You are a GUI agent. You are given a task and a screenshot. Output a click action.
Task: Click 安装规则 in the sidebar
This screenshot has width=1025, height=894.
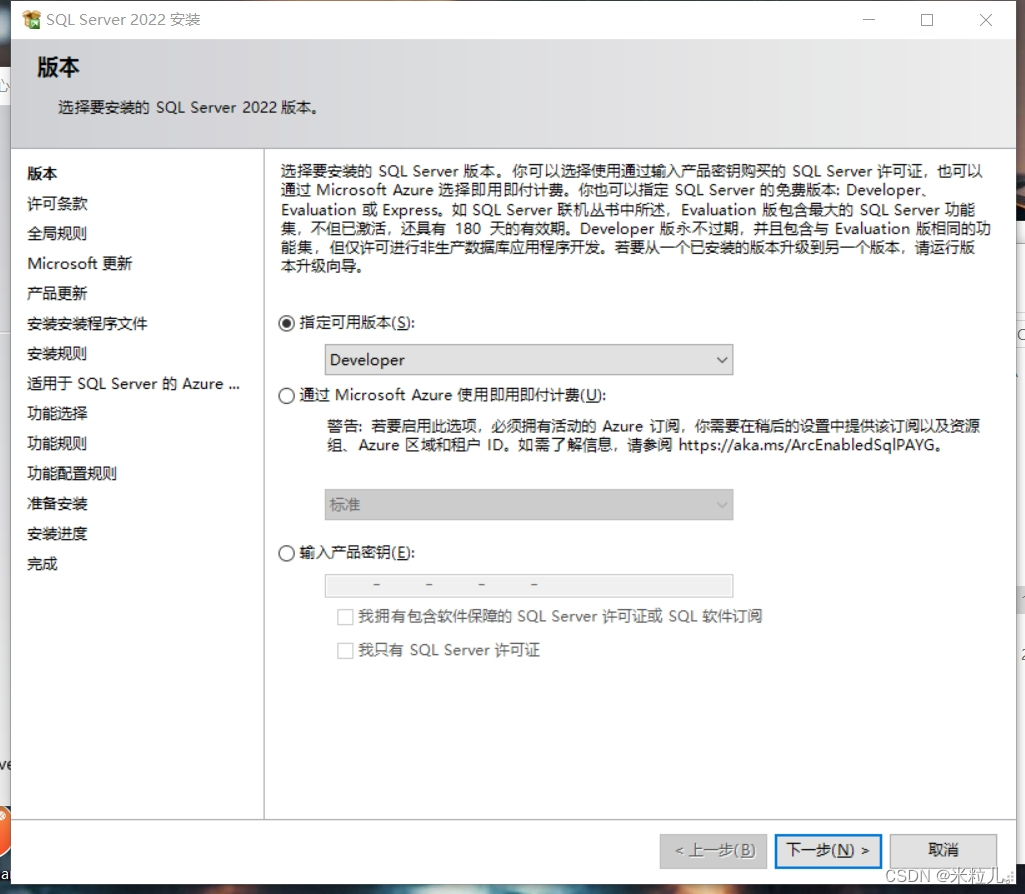coord(57,354)
